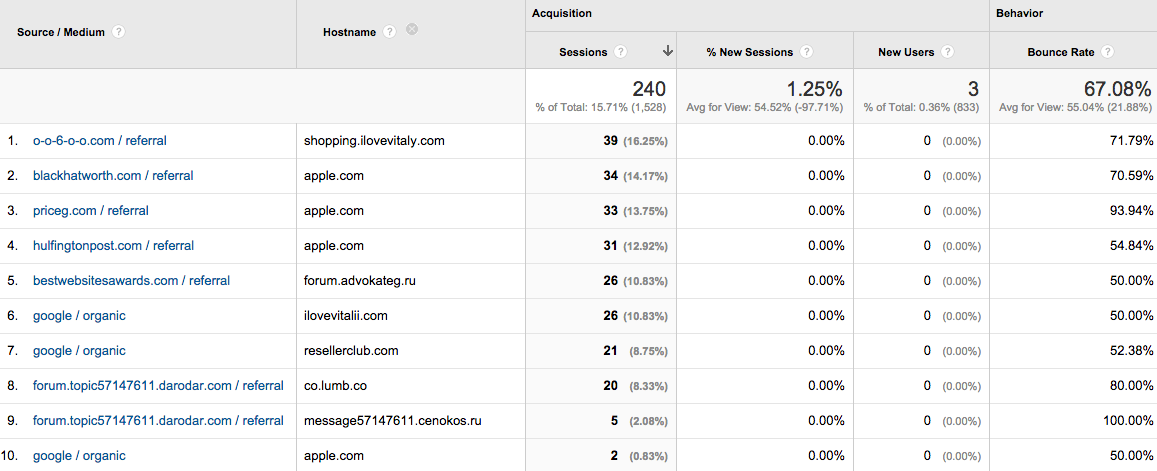
Task: Click sessions value 20 (8.33%)
Action: [635, 385]
